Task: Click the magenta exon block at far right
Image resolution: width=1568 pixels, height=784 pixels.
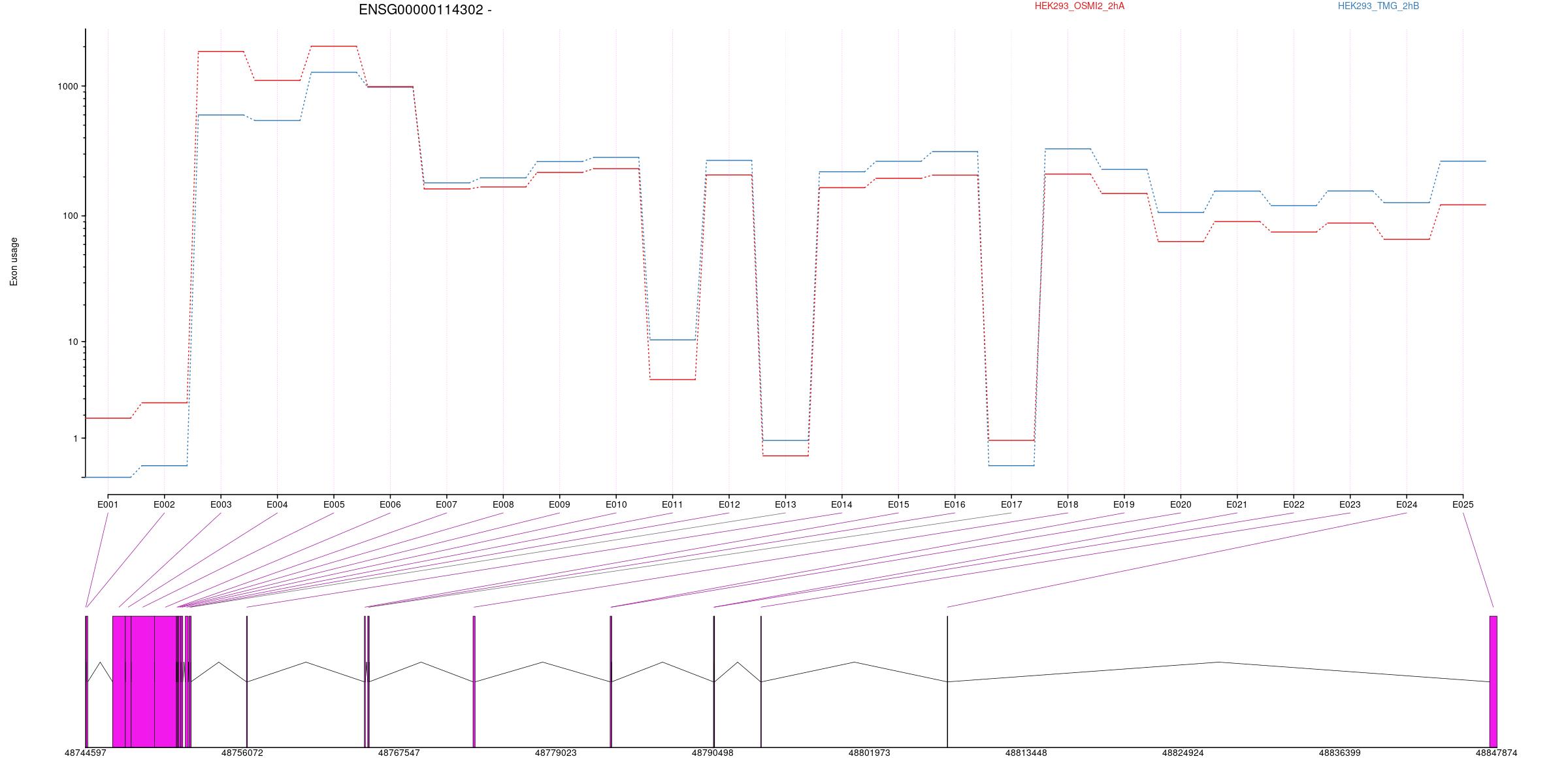Action: pos(1494,681)
